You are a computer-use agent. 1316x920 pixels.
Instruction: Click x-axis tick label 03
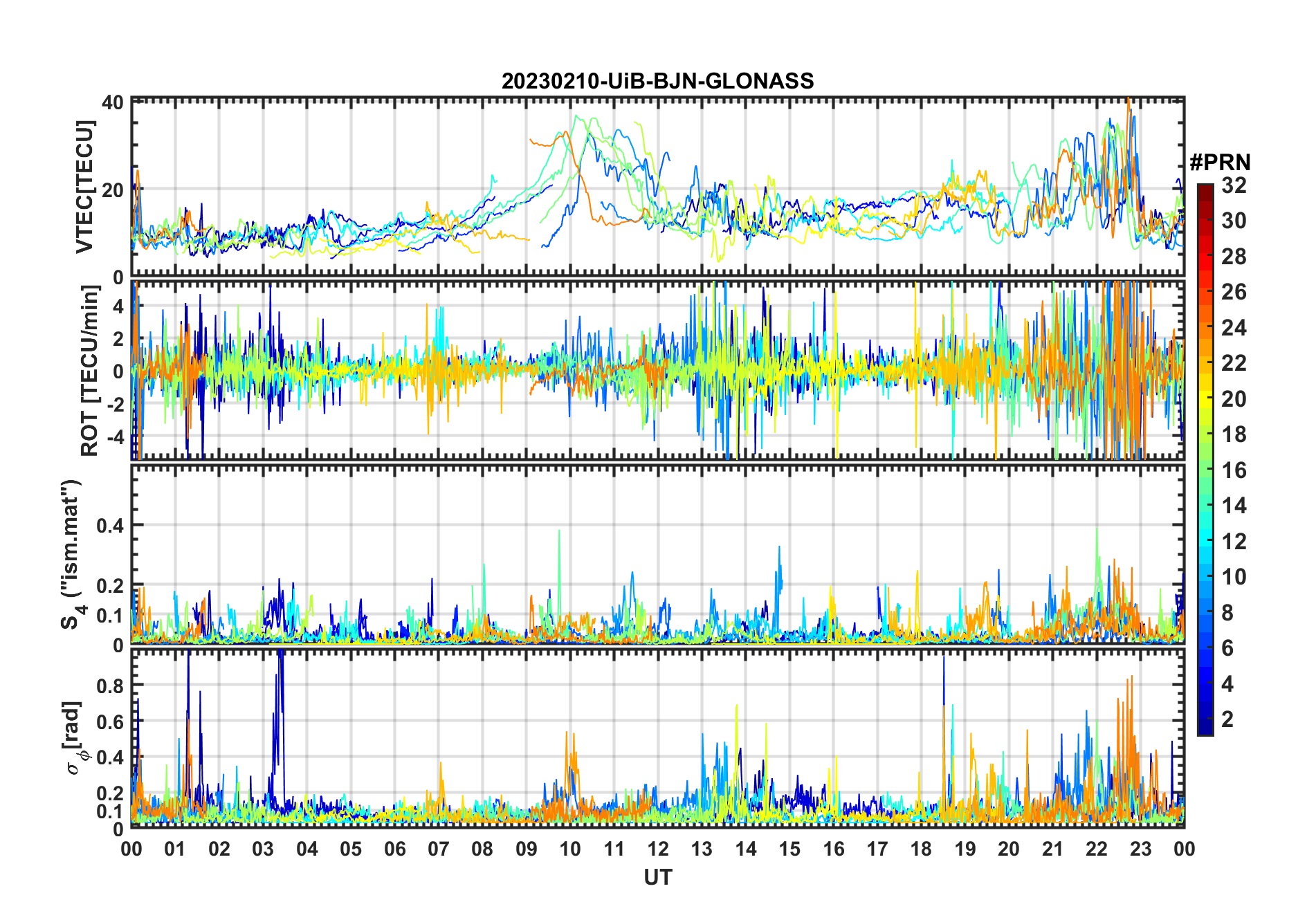pyautogui.click(x=263, y=849)
